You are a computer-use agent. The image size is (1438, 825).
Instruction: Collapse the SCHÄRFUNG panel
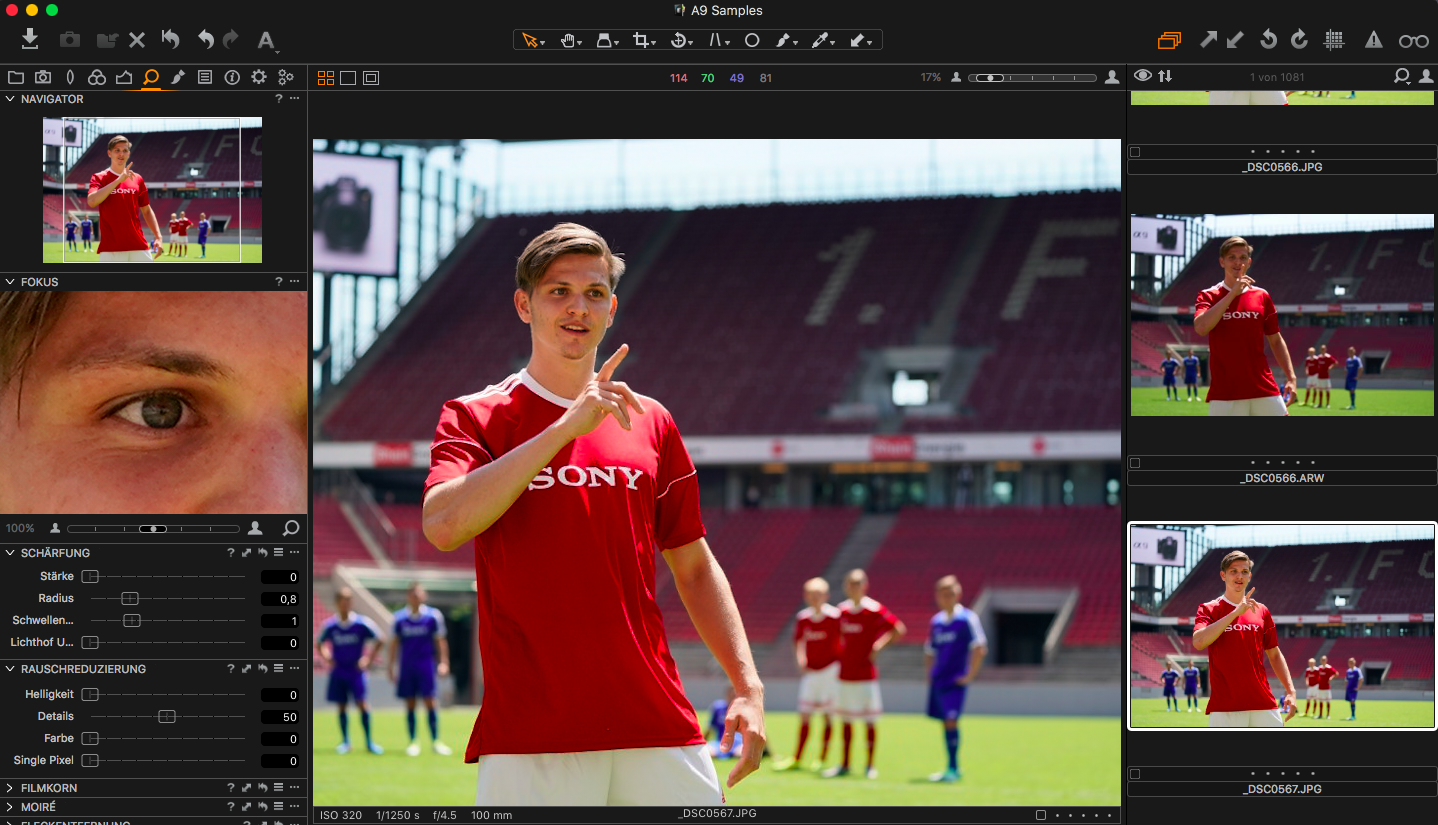(x=11, y=552)
